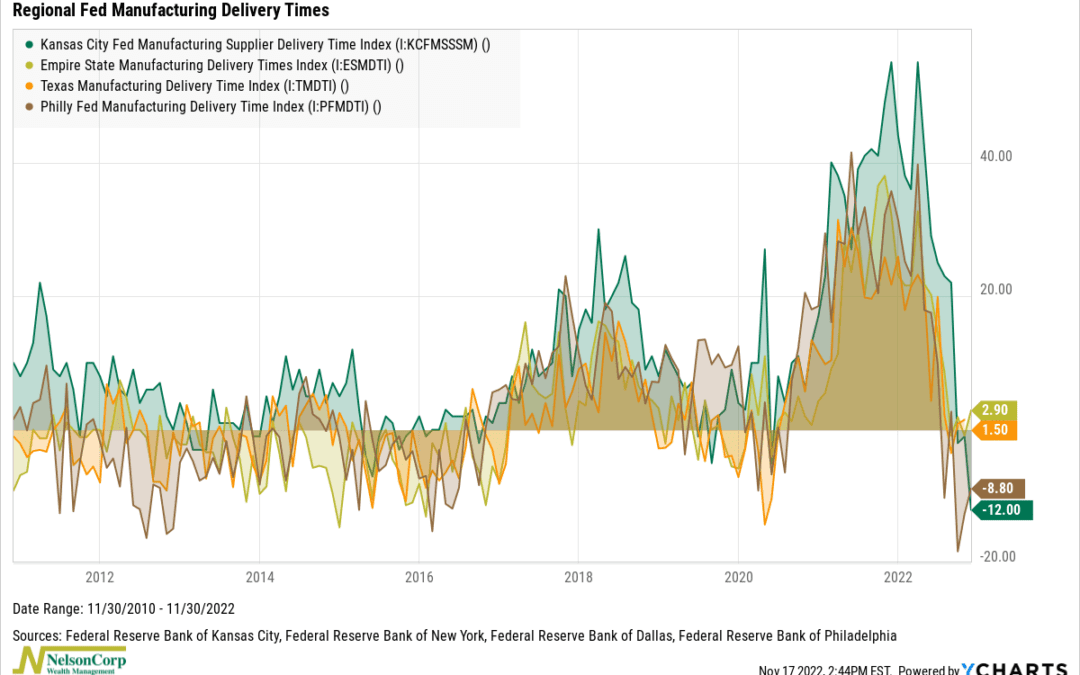Click the brown -8.80 value tag
This screenshot has height=675, width=1080.
(x=999, y=489)
